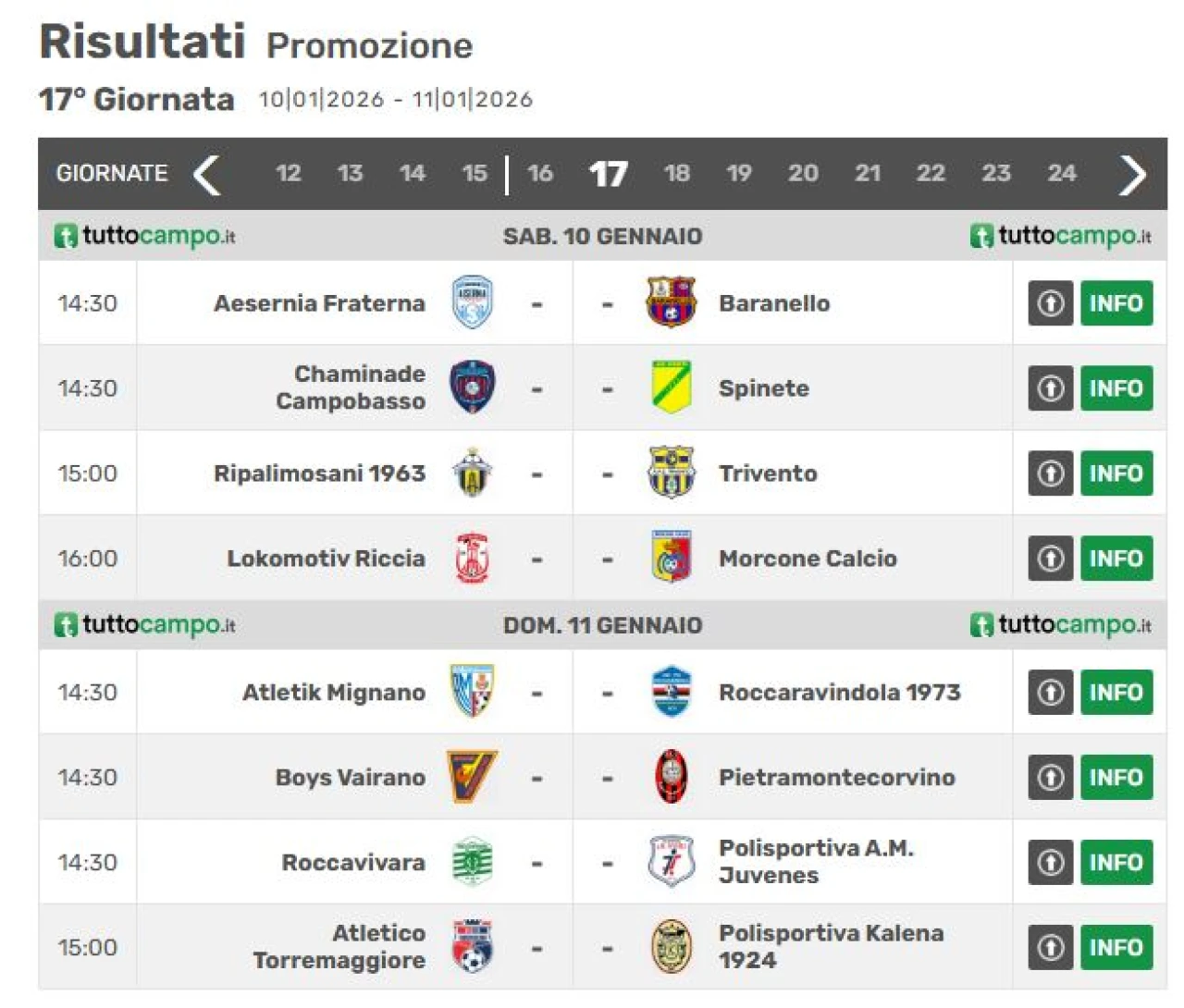Open INFO for the Lokomotiv Riccia match
This screenshot has width=1184, height=1008.
1116,558
